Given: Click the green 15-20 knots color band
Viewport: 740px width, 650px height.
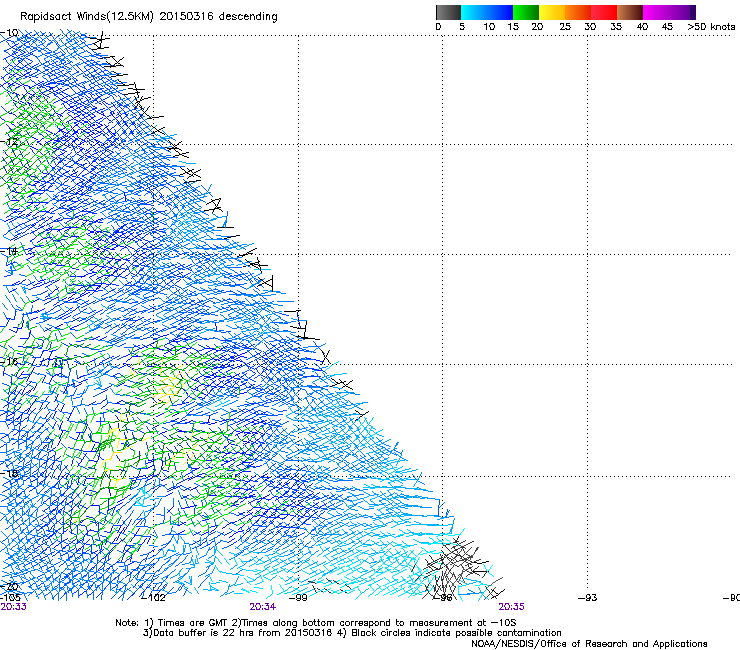Looking at the screenshot, I should 526,12.
